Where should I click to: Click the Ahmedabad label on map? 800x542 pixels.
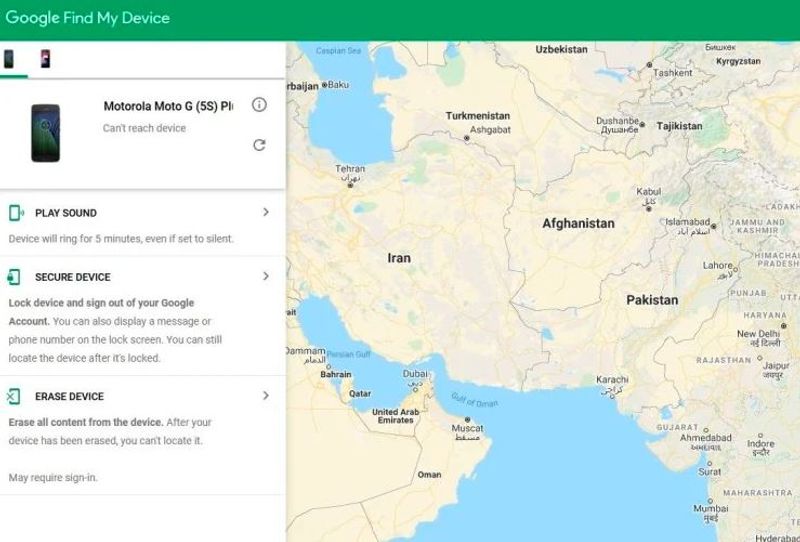[706, 438]
